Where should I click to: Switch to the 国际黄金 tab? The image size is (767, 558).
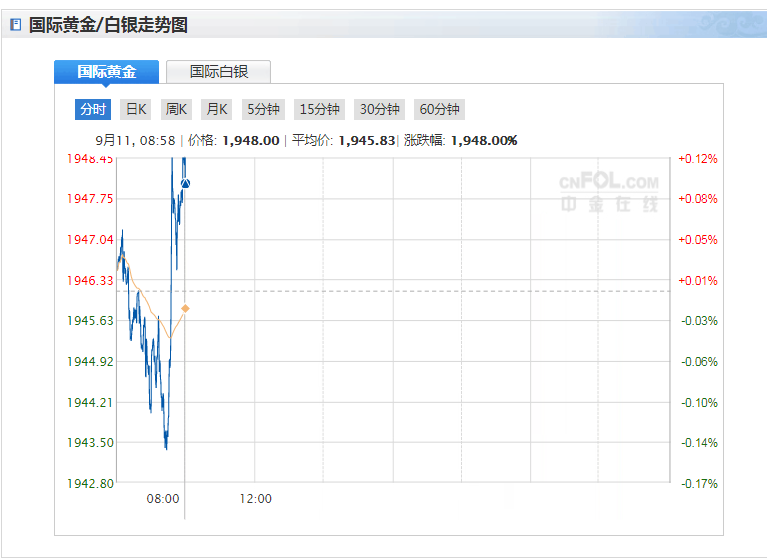click(107, 72)
